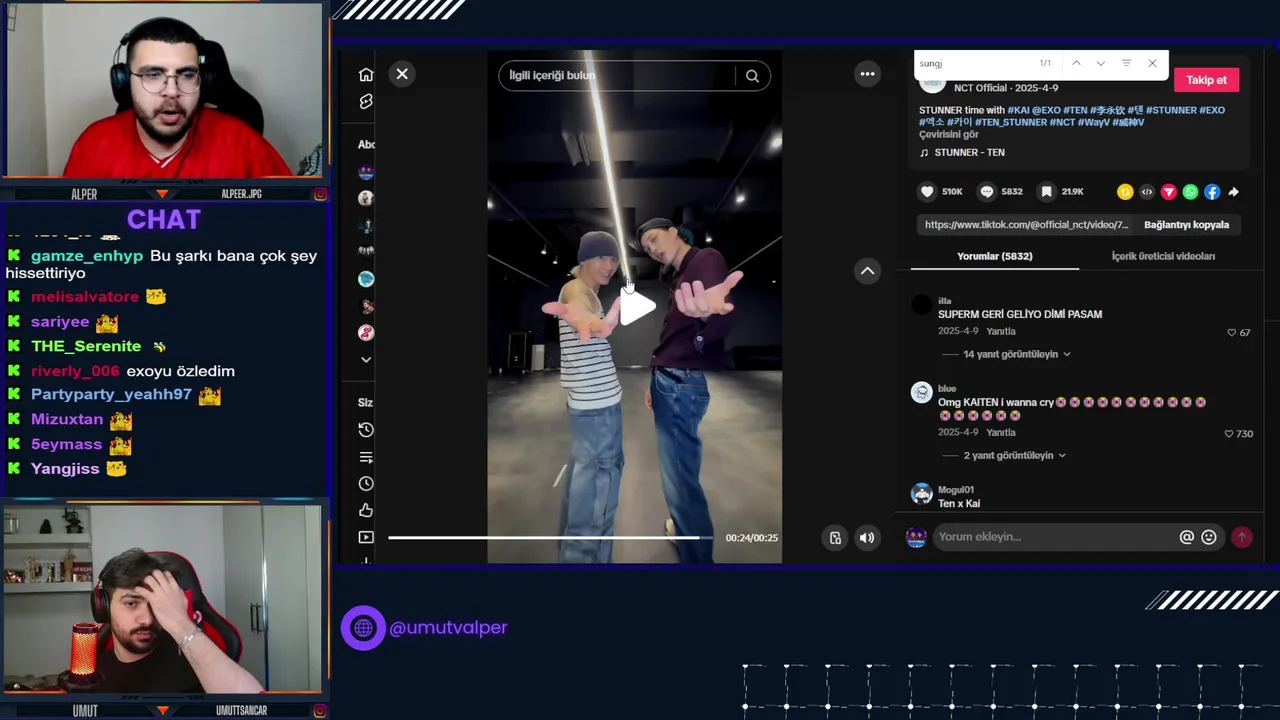Seek on the video progress bar
The height and width of the screenshot is (720, 1280).
click(550, 538)
